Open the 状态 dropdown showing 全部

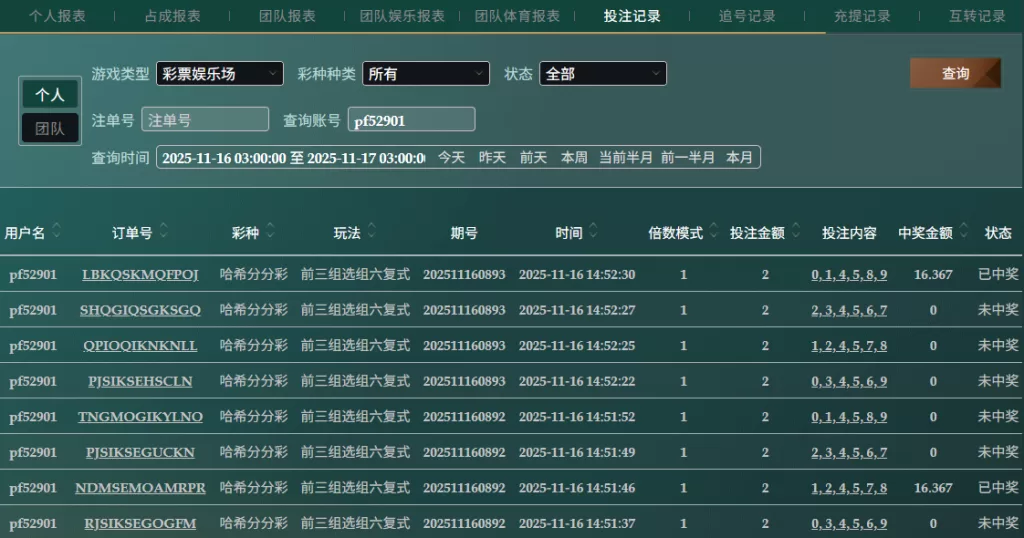click(602, 74)
